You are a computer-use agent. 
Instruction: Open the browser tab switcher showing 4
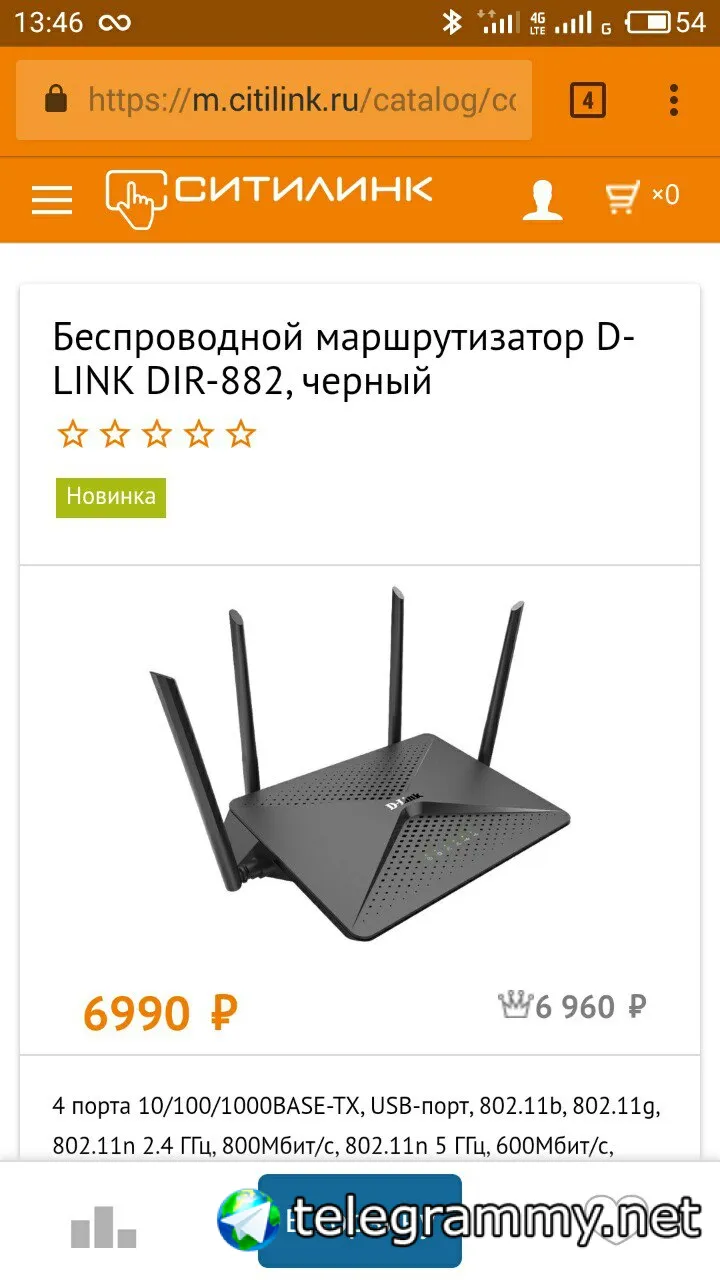(588, 100)
